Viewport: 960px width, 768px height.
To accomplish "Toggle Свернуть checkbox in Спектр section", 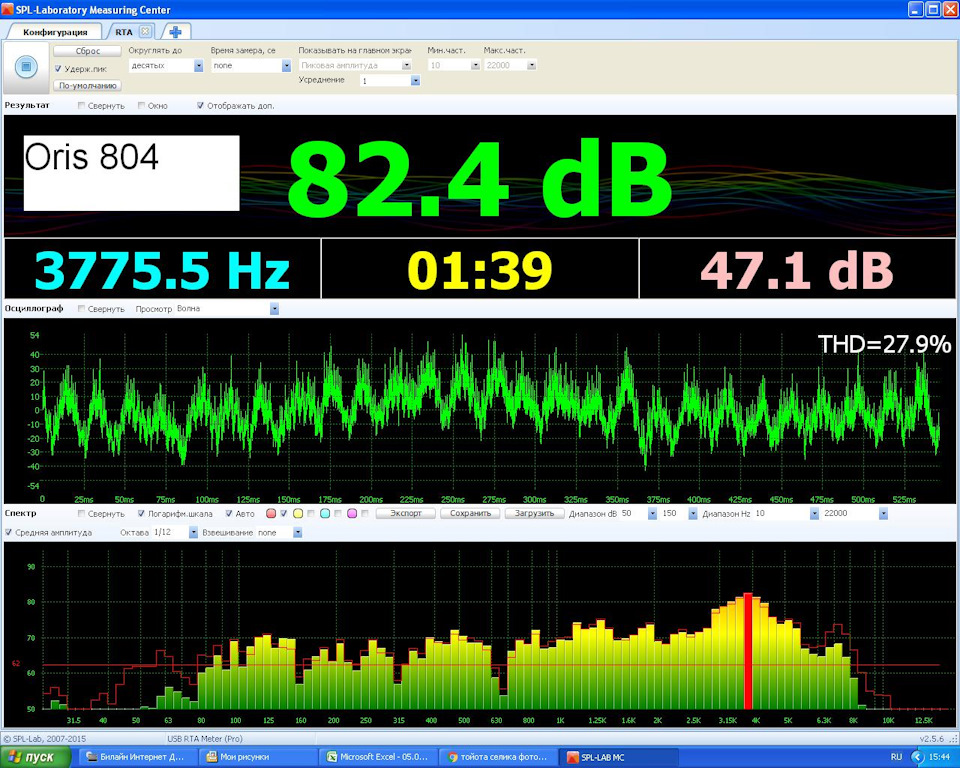I will (x=81, y=513).
